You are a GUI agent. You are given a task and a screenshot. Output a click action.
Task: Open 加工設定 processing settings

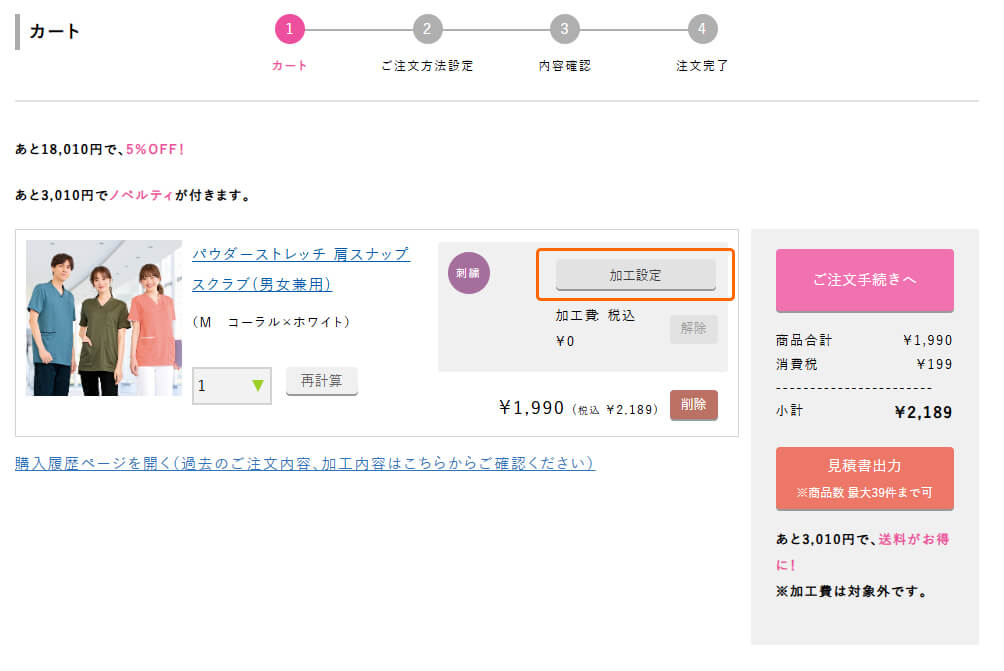click(635, 275)
